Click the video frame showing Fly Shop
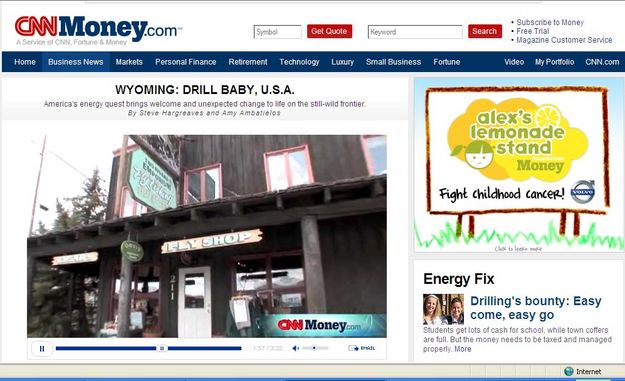The height and width of the screenshot is (381, 625). tap(206, 236)
